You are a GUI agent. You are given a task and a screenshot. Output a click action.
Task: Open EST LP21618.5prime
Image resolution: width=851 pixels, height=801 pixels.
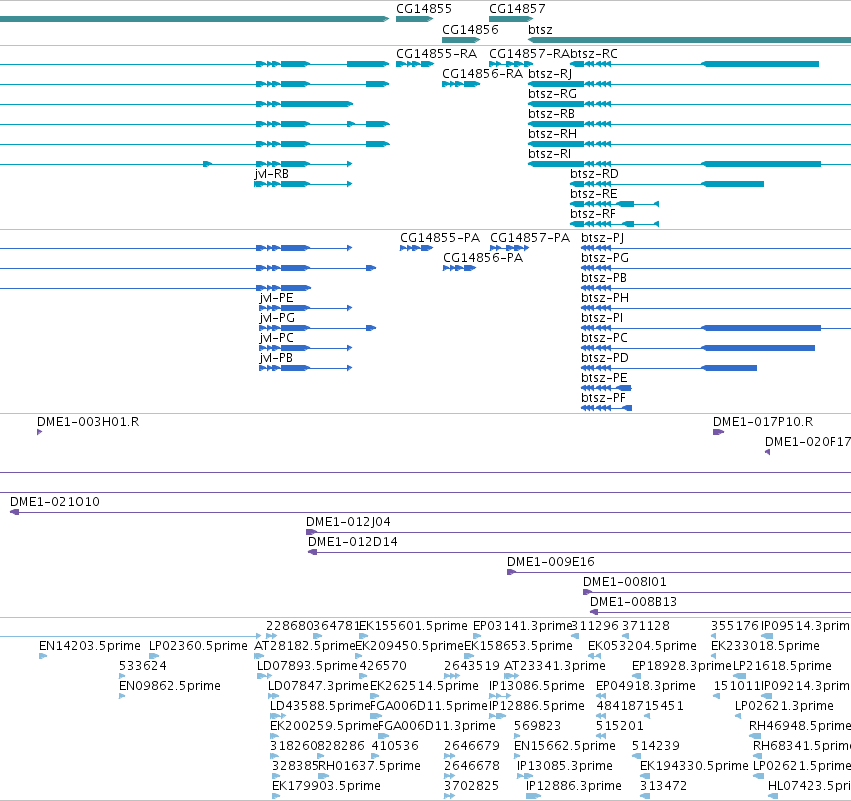(739, 676)
